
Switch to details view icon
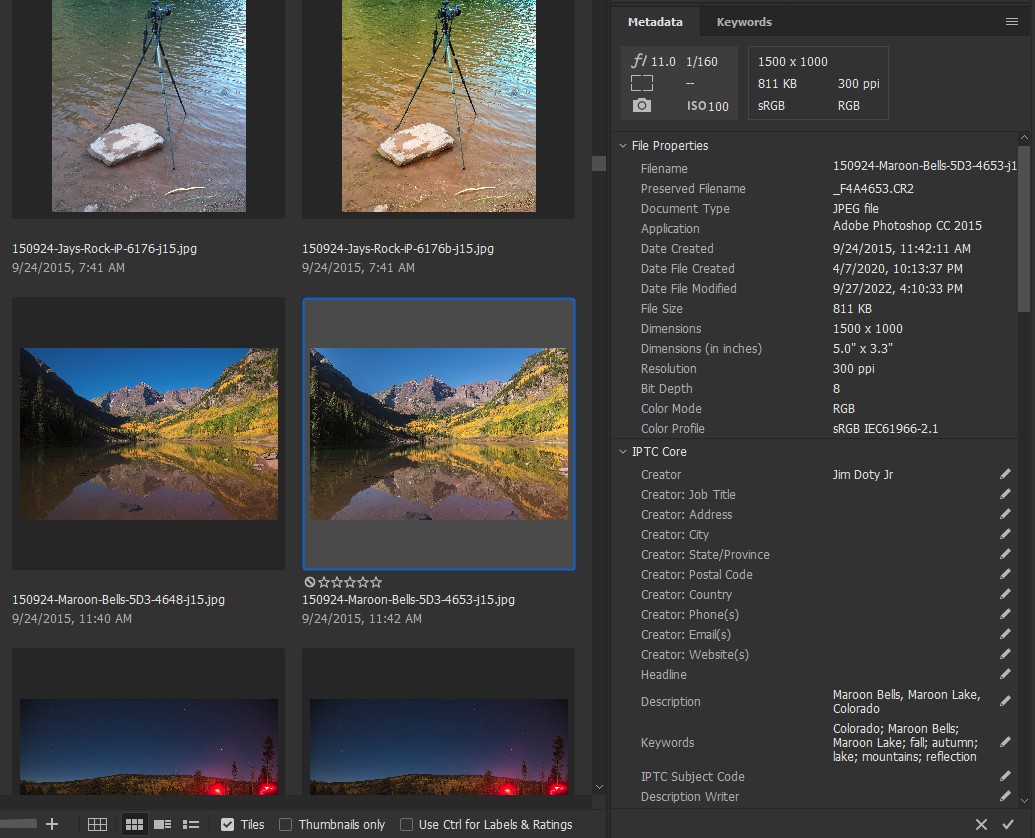pyautogui.click(x=162, y=824)
